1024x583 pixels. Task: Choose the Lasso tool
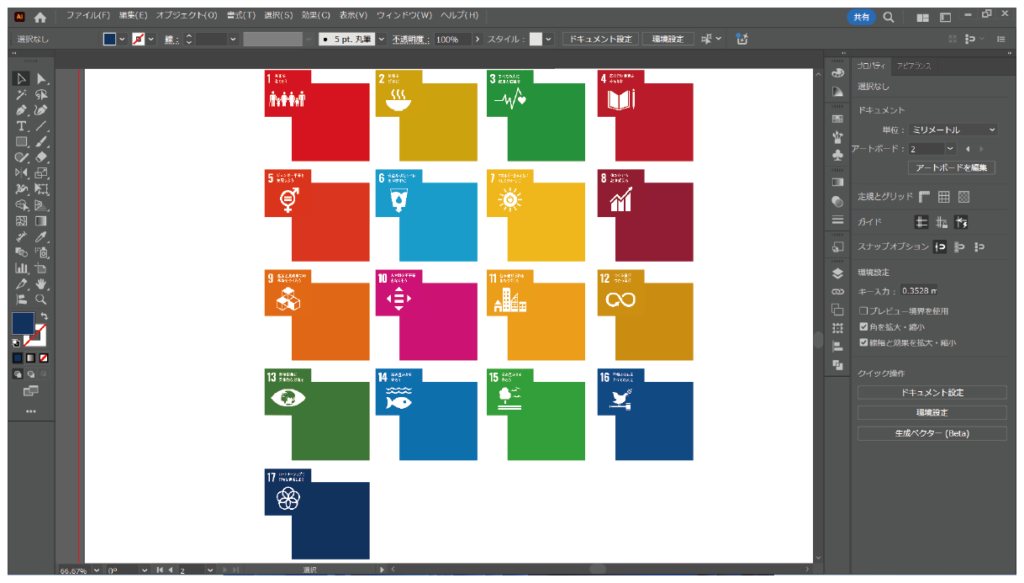[x=41, y=95]
